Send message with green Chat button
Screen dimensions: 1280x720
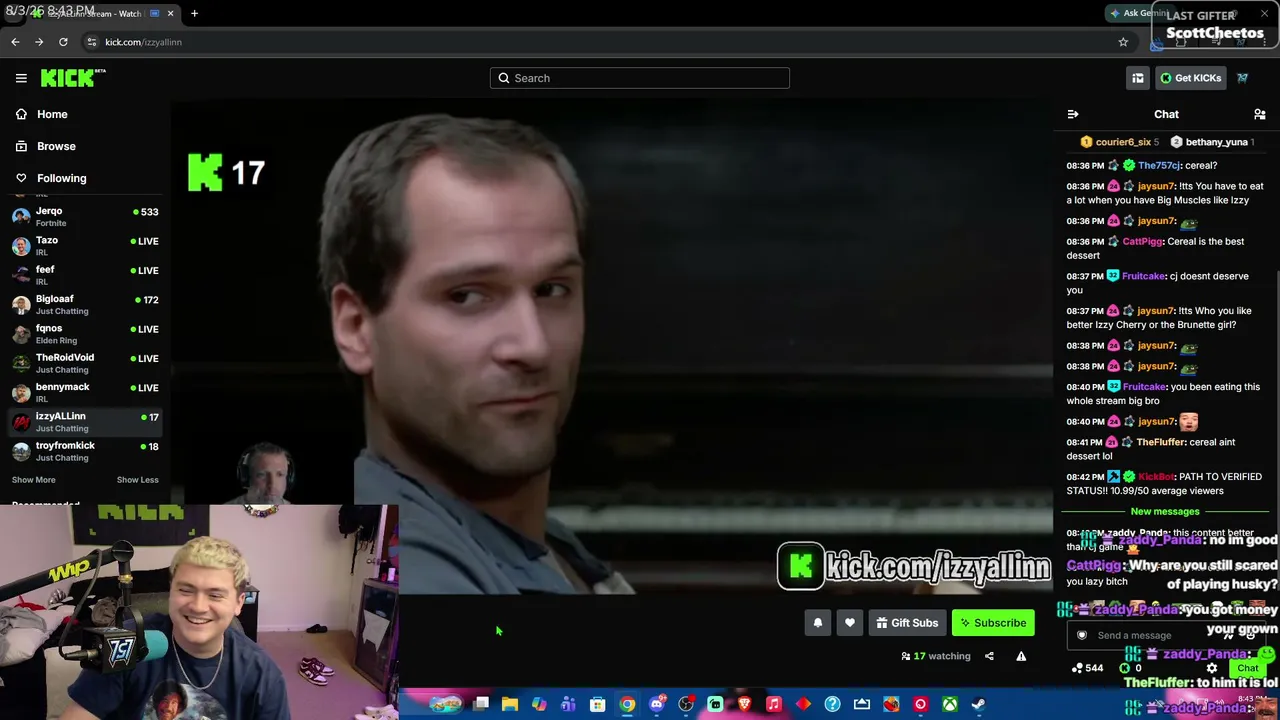(1247, 668)
